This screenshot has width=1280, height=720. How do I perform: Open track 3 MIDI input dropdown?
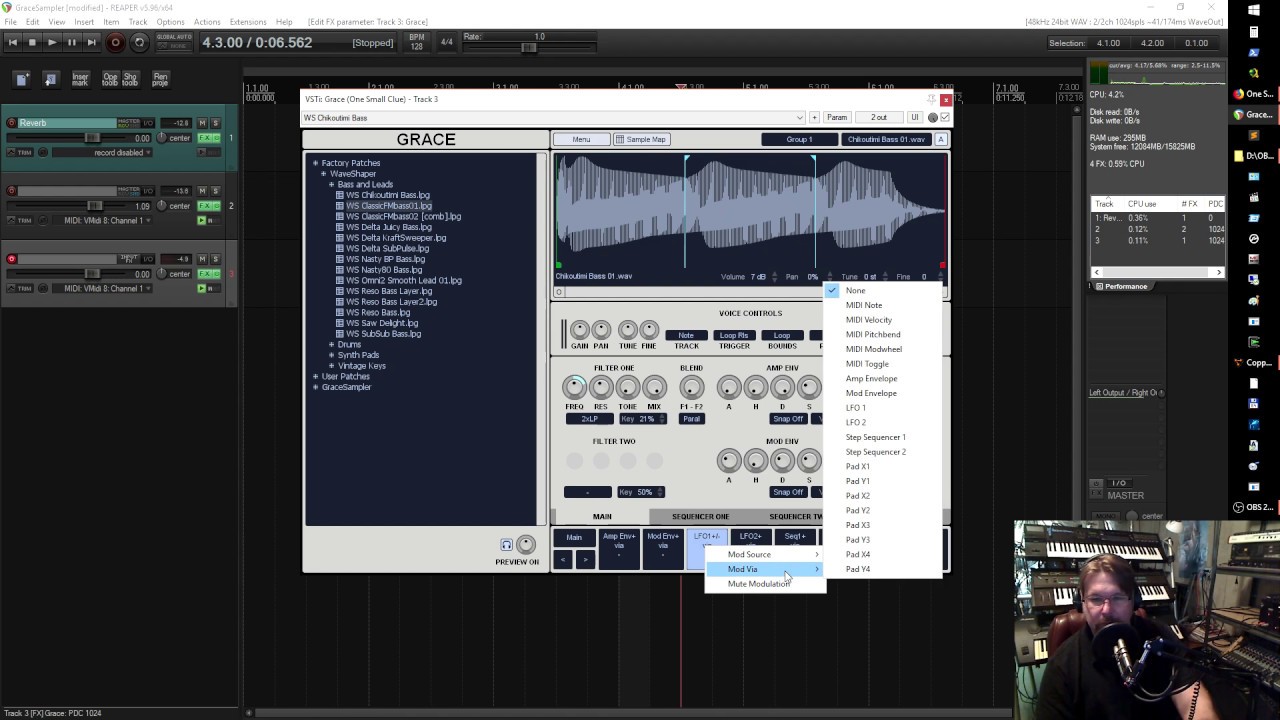pos(103,288)
